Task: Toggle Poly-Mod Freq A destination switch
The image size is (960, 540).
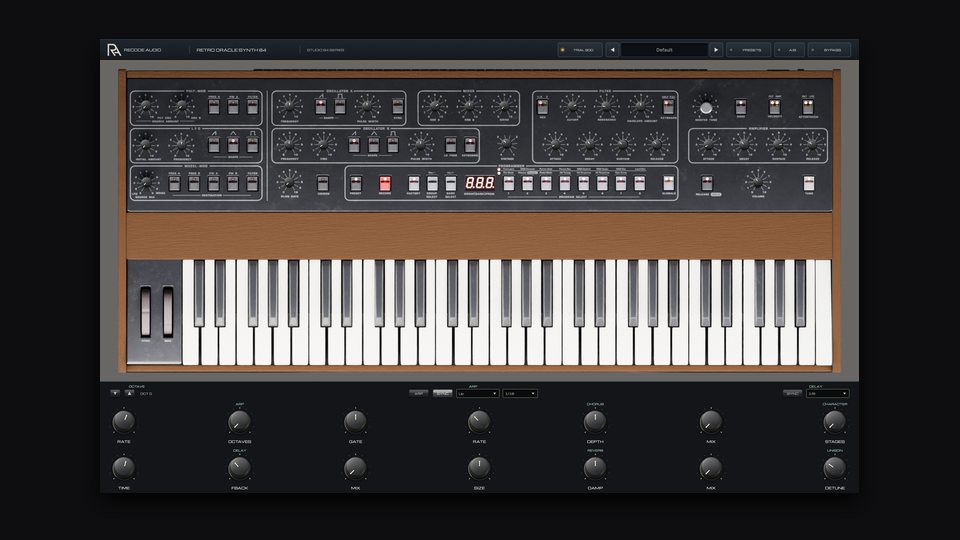Action: click(x=214, y=107)
